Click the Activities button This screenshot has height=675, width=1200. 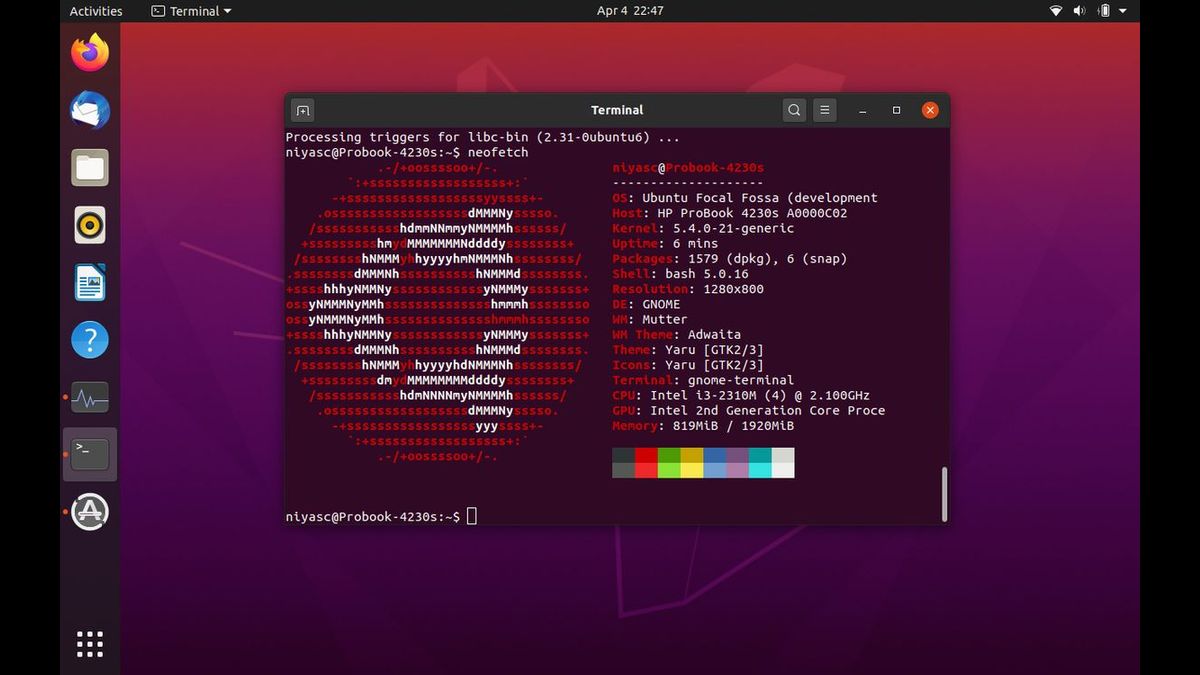[x=96, y=11]
